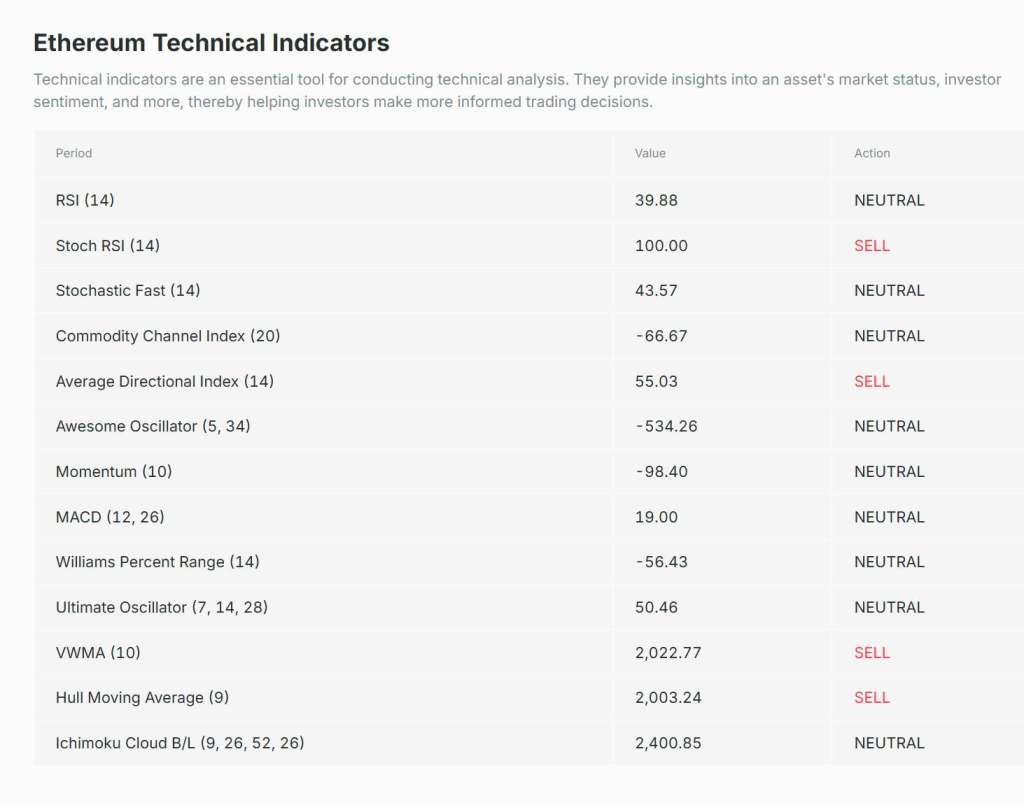Select Williams Percent Range (14) row
This screenshot has width=1024, height=805.
click(x=157, y=562)
